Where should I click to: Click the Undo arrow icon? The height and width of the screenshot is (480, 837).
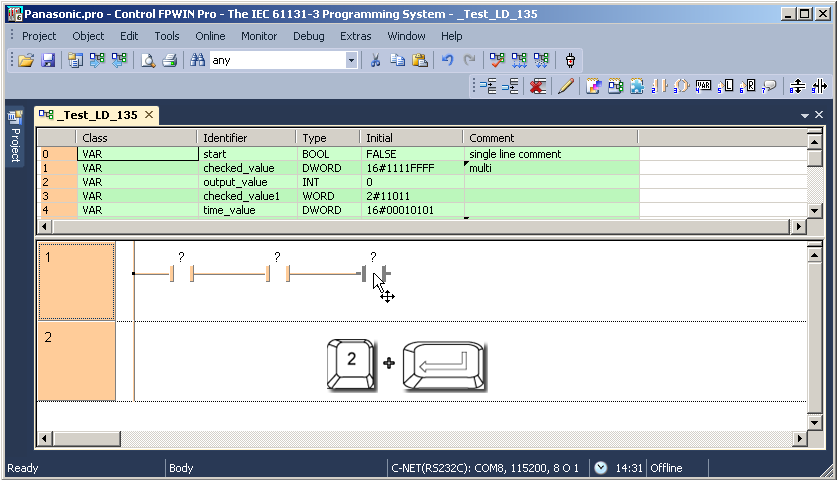448,60
